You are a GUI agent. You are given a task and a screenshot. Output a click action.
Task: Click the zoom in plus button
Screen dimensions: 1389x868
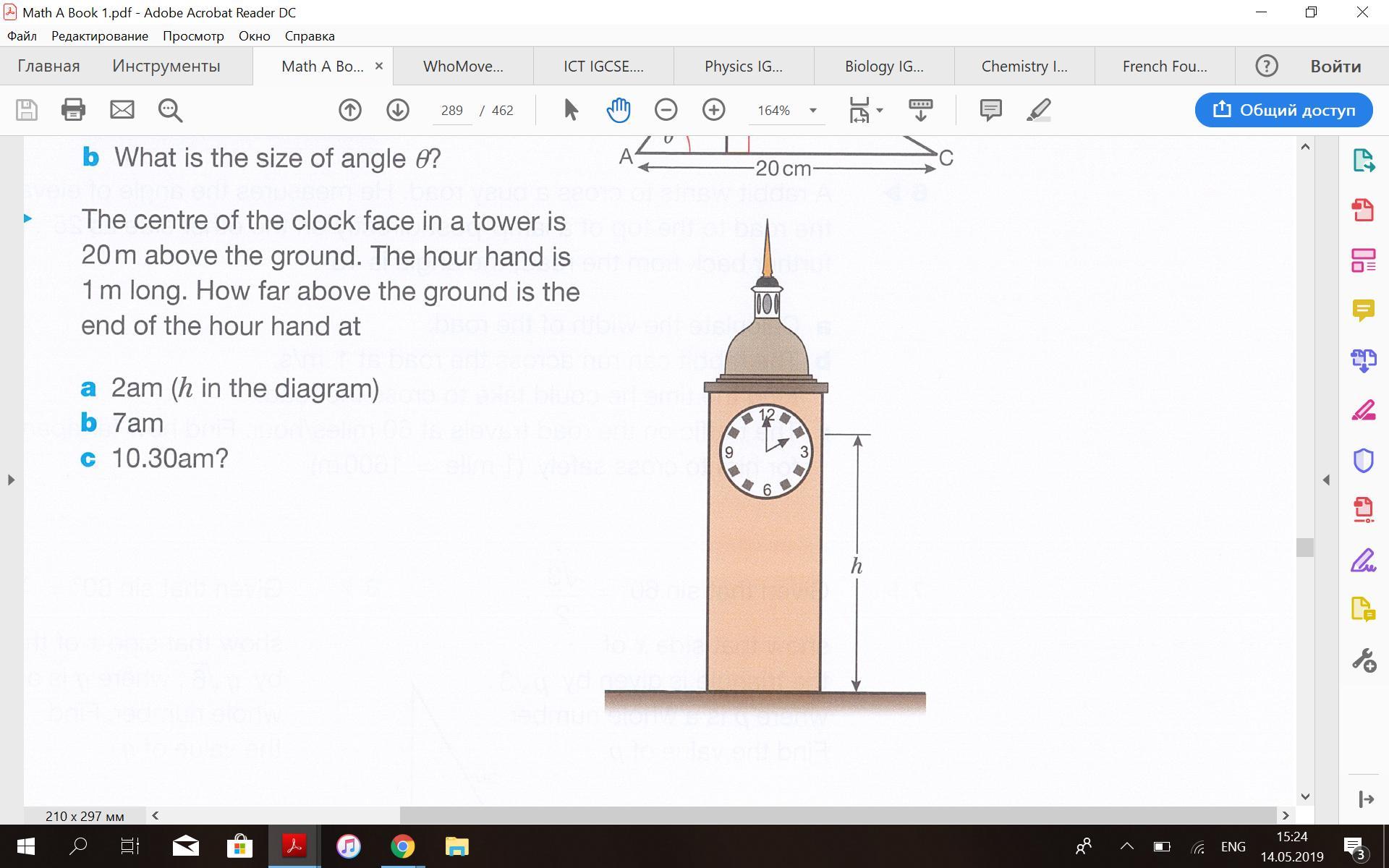click(x=713, y=110)
